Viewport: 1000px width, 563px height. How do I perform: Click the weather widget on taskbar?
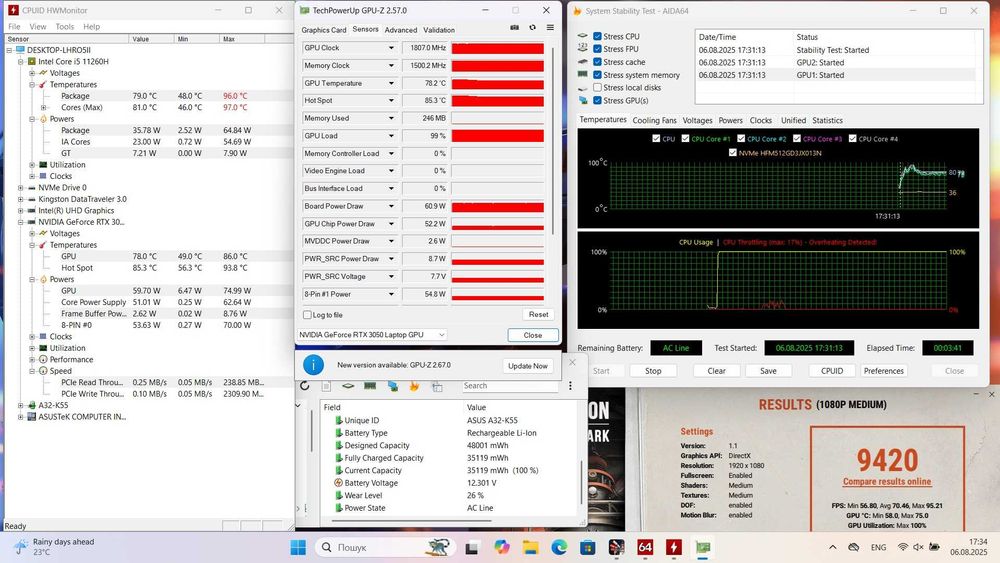55,546
